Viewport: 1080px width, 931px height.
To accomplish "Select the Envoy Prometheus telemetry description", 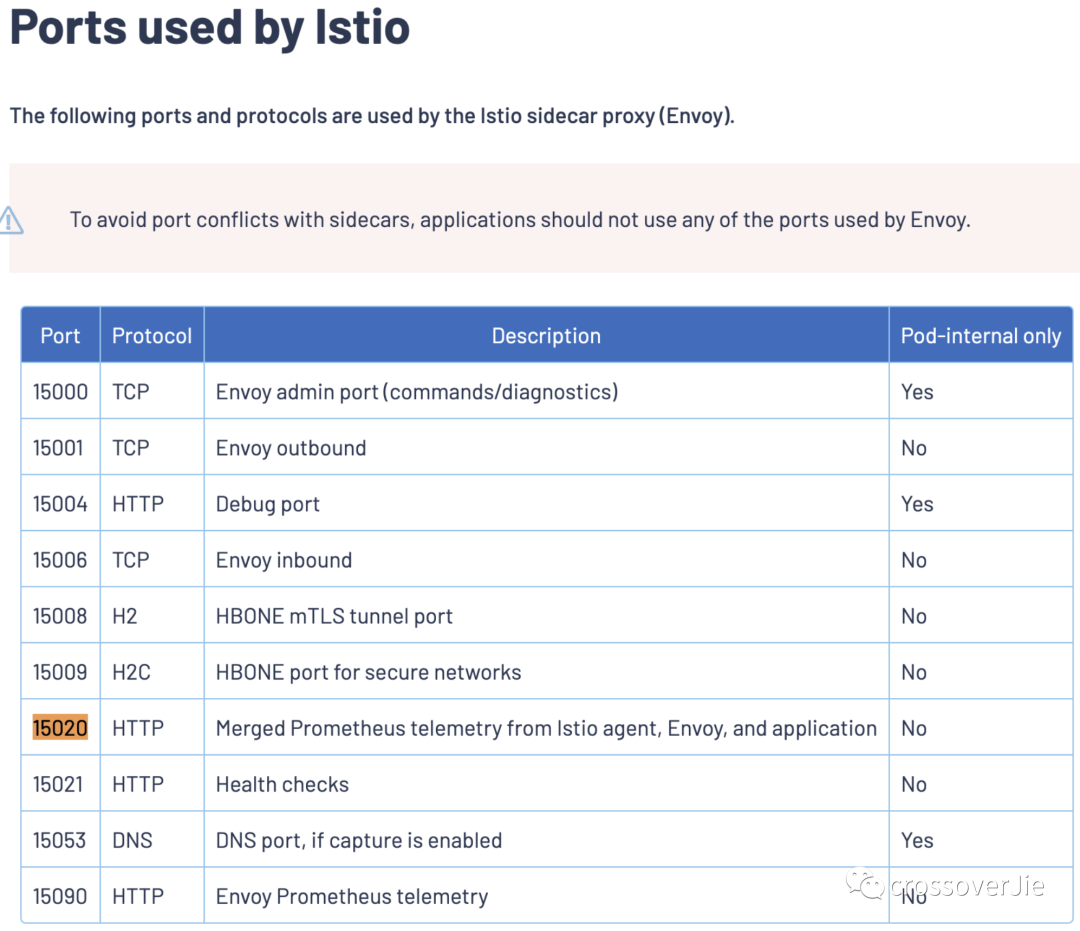I will tap(352, 897).
